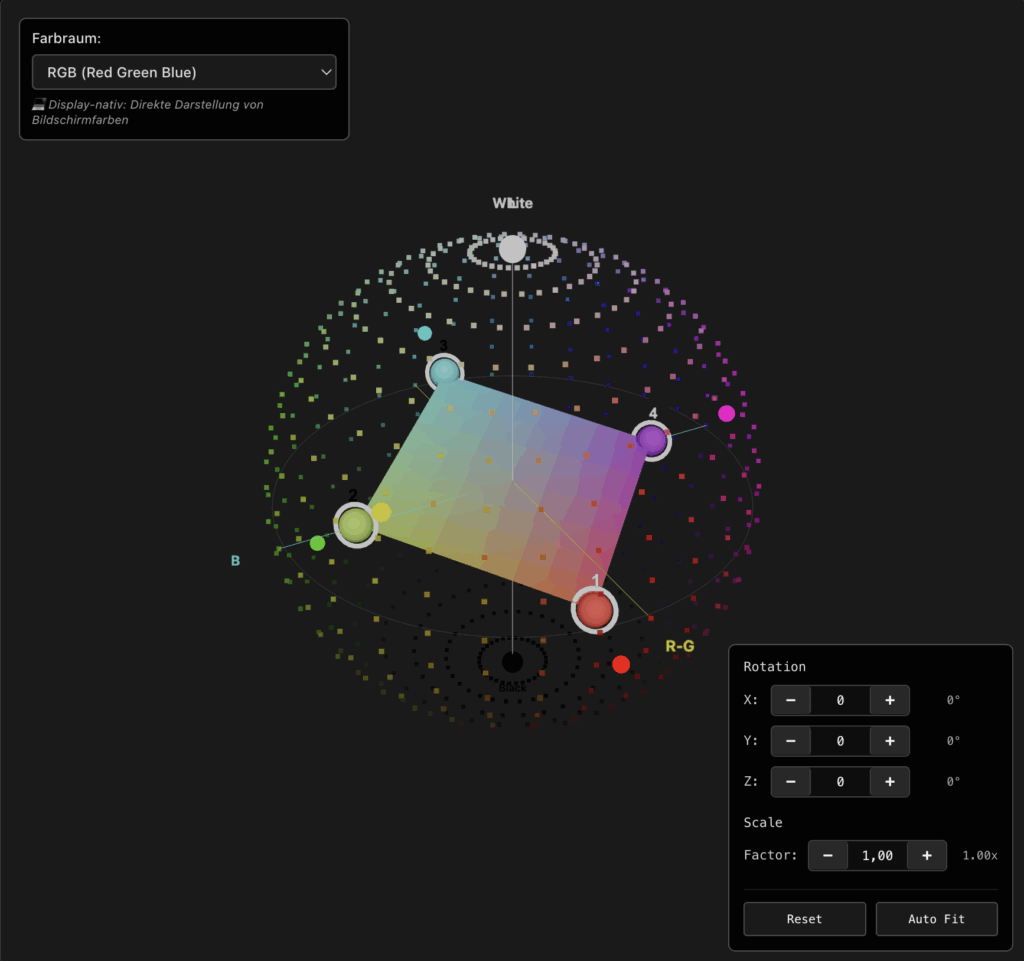Click the Reset button
Viewport: 1024px width, 961px height.
point(804,919)
